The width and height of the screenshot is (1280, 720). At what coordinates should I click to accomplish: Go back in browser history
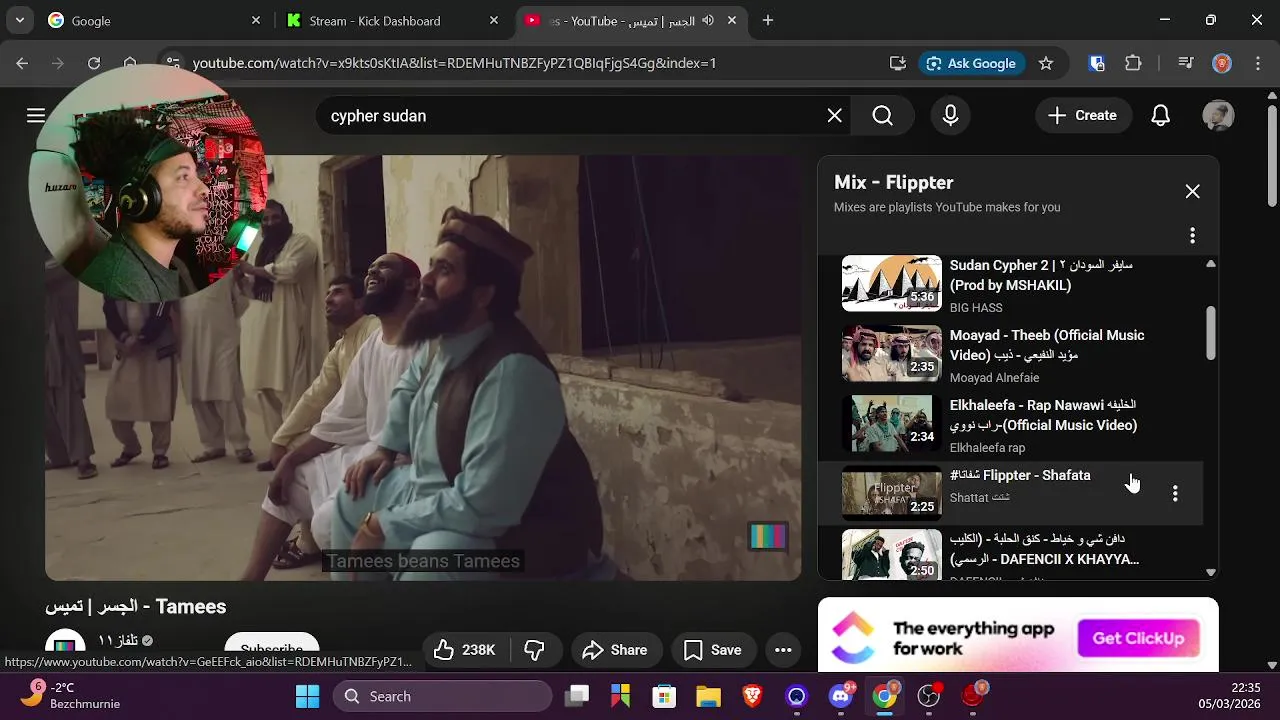(x=22, y=63)
